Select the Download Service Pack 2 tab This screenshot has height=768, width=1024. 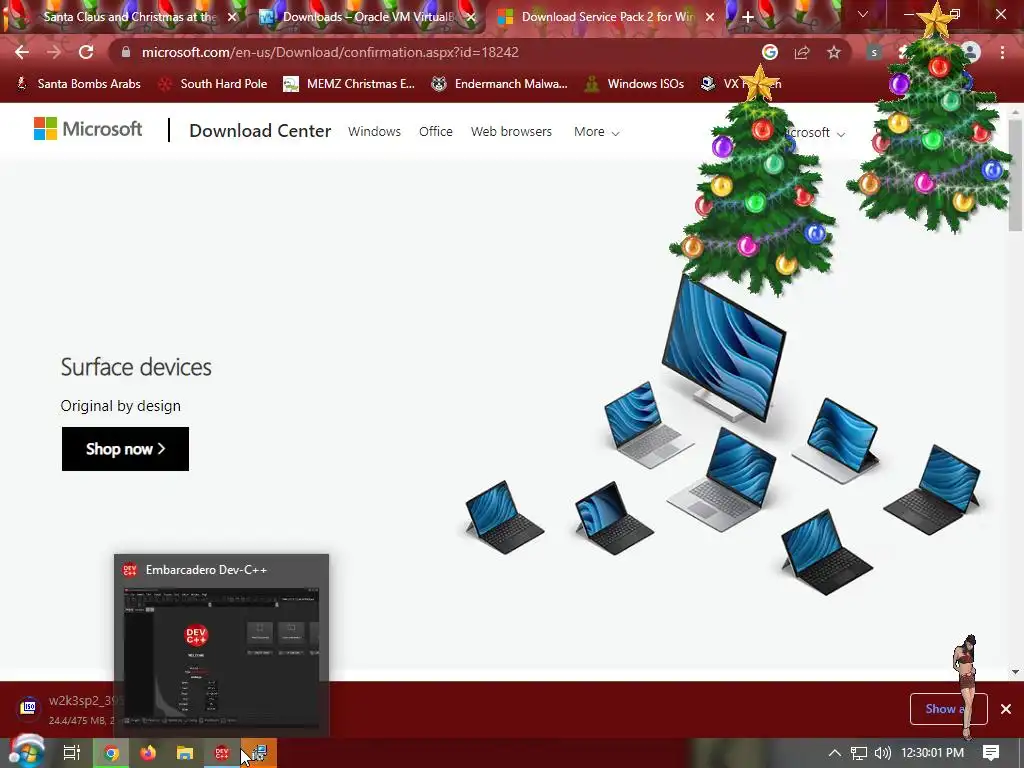point(606,17)
